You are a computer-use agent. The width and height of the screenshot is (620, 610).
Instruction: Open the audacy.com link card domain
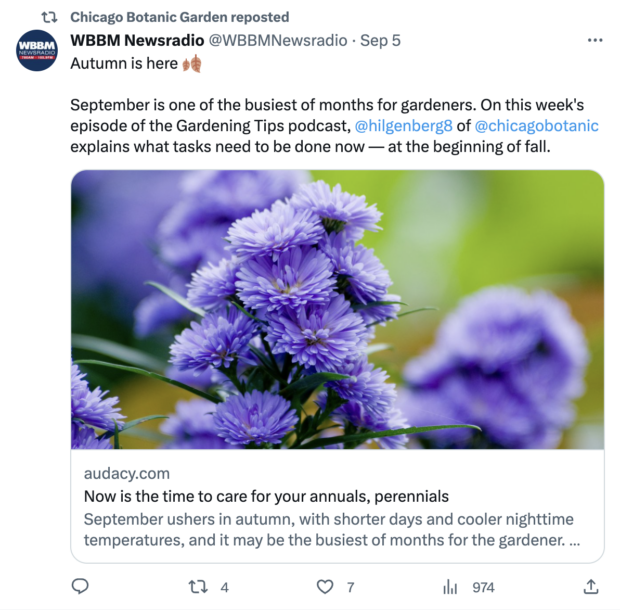pos(127,473)
